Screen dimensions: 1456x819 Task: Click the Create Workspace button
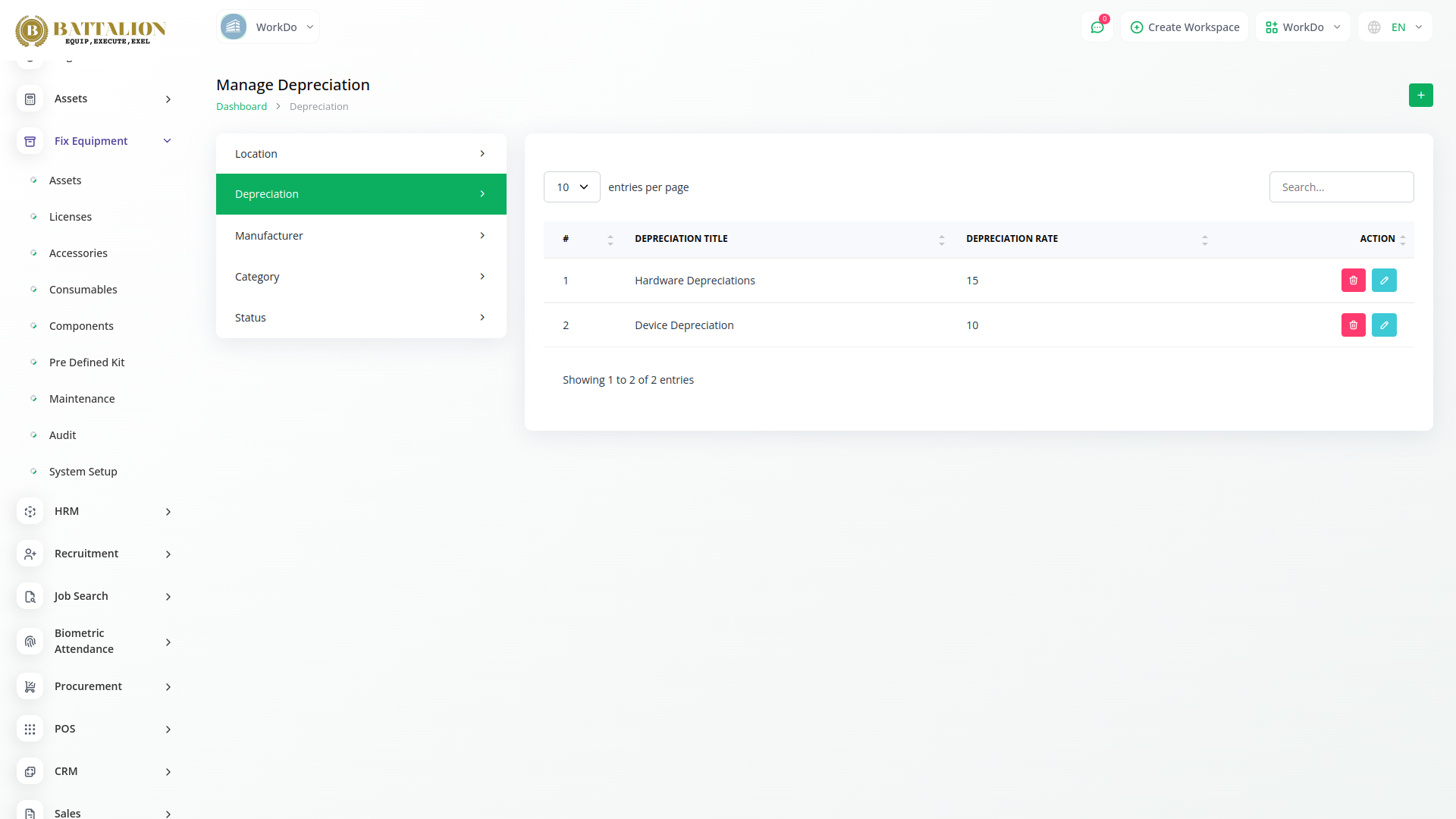[1185, 27]
